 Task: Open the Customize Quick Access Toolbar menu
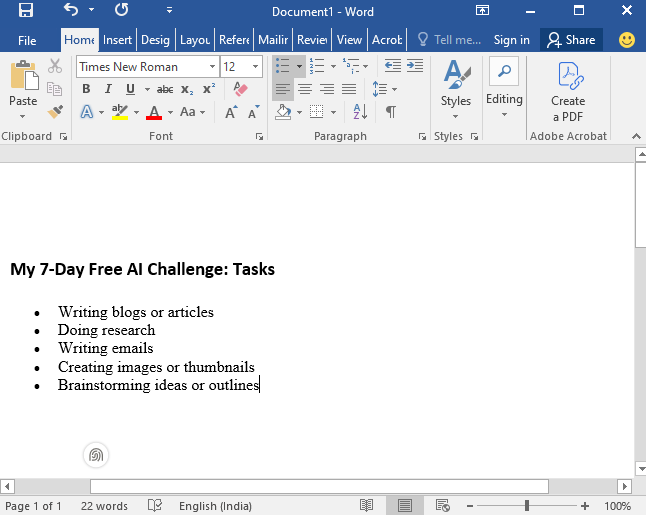(x=169, y=10)
